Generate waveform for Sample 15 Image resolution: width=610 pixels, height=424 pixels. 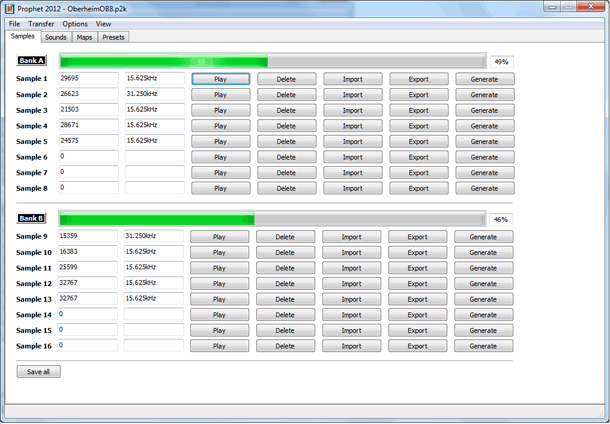click(x=484, y=330)
